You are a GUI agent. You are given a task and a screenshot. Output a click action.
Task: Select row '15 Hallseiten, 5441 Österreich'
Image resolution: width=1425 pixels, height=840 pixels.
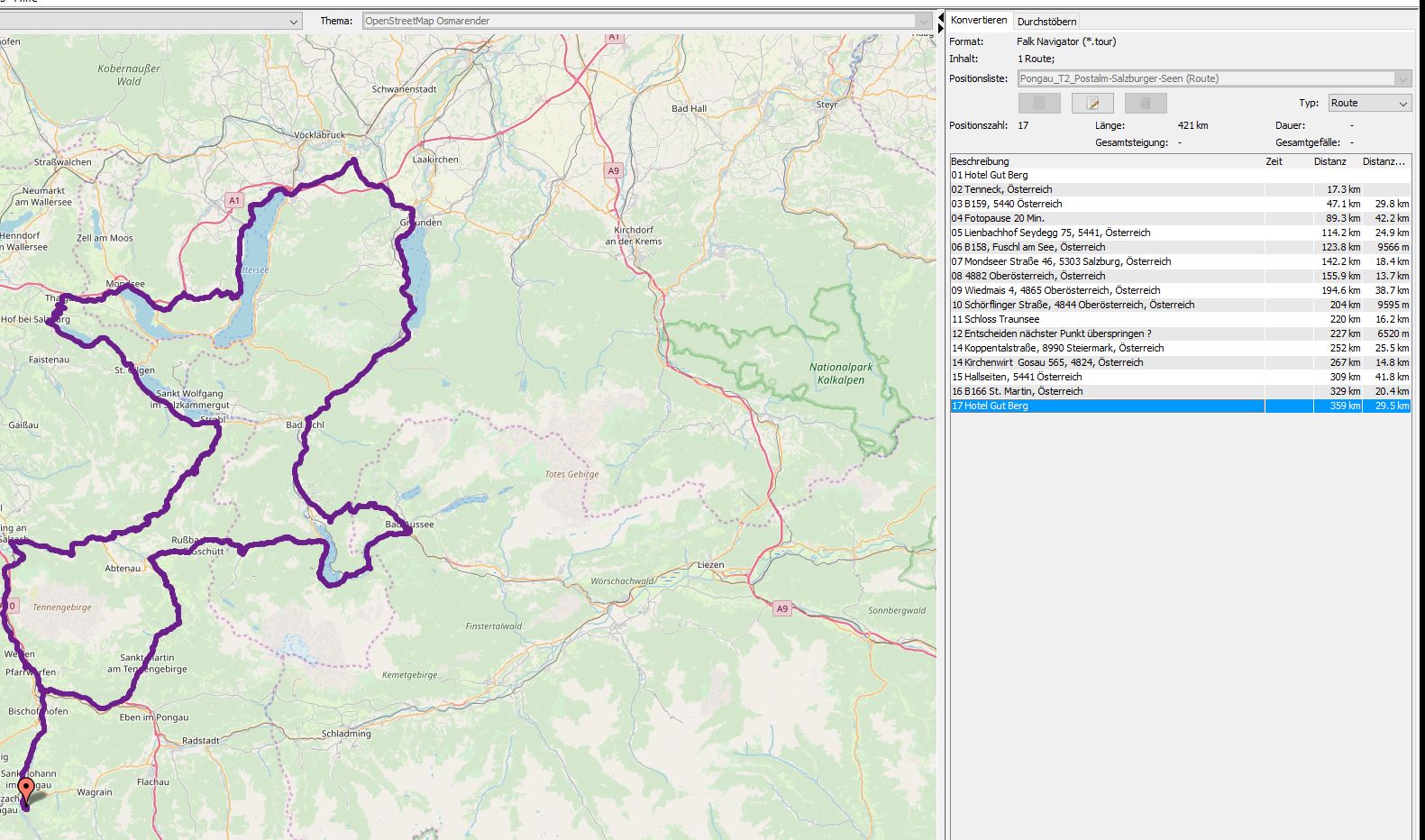click(x=1181, y=377)
